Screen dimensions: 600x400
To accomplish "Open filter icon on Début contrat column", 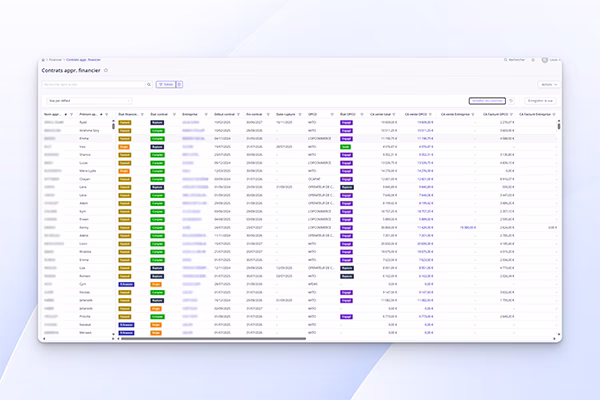I will coord(238,114).
